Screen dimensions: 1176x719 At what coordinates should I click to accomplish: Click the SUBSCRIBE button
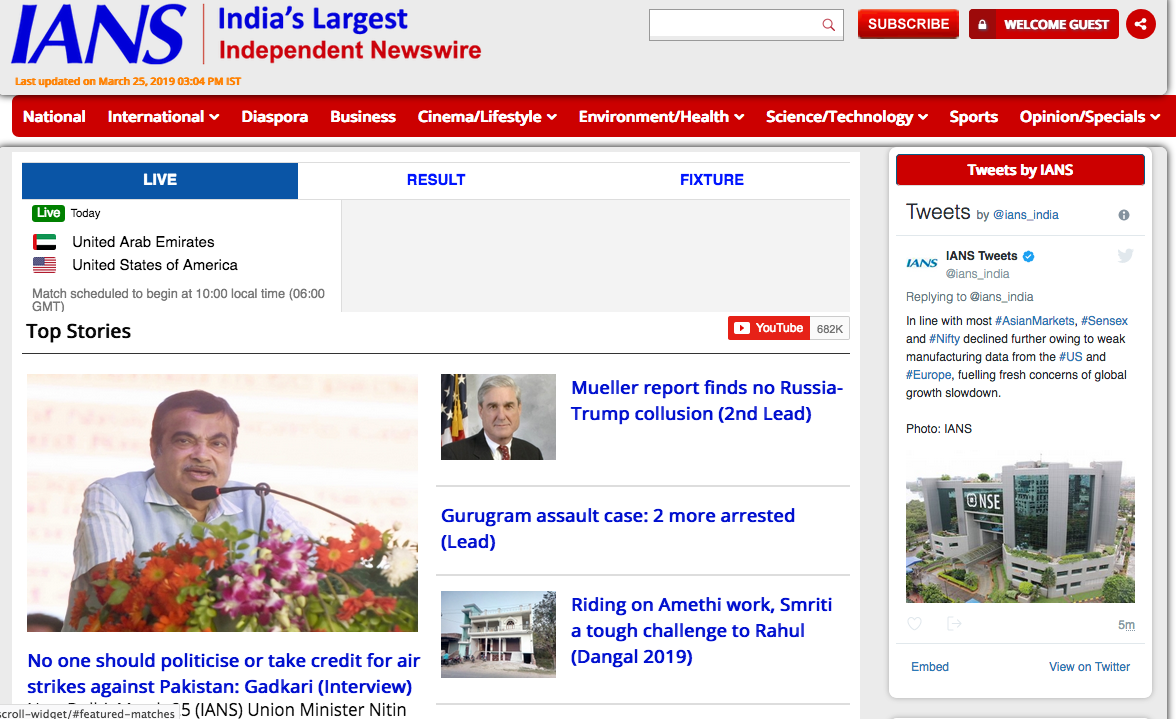pos(908,24)
